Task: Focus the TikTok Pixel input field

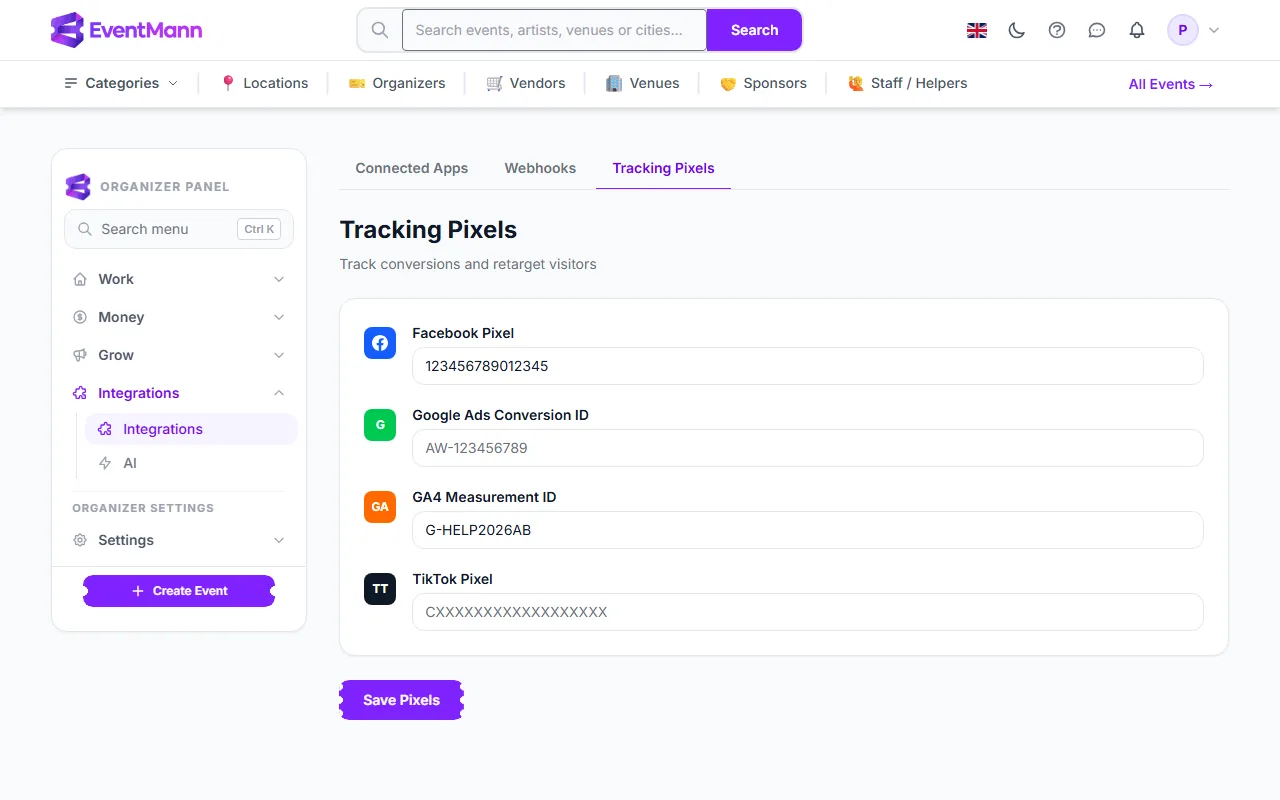Action: (808, 612)
